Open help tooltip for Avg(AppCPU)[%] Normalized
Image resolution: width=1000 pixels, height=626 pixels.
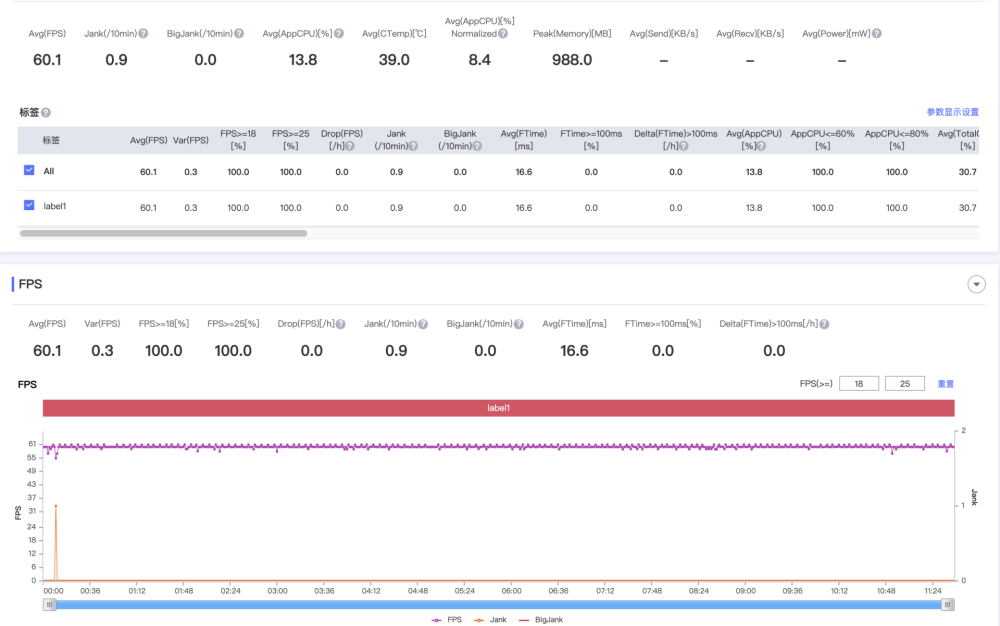(503, 34)
